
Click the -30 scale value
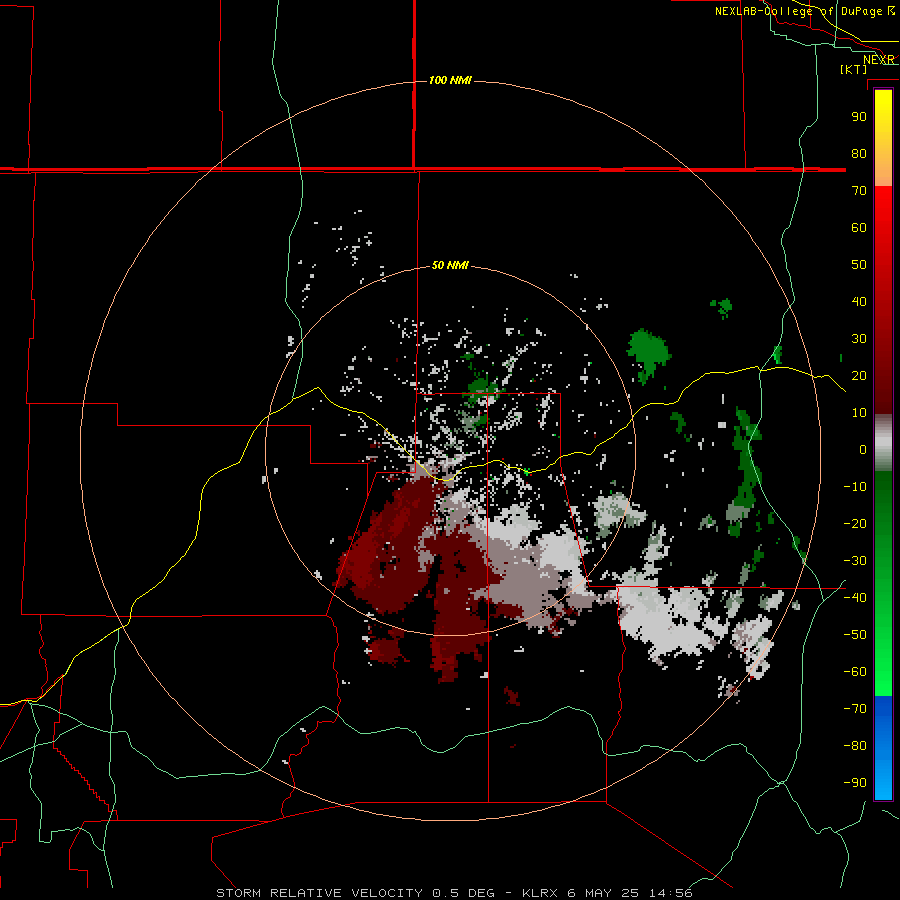coord(855,561)
